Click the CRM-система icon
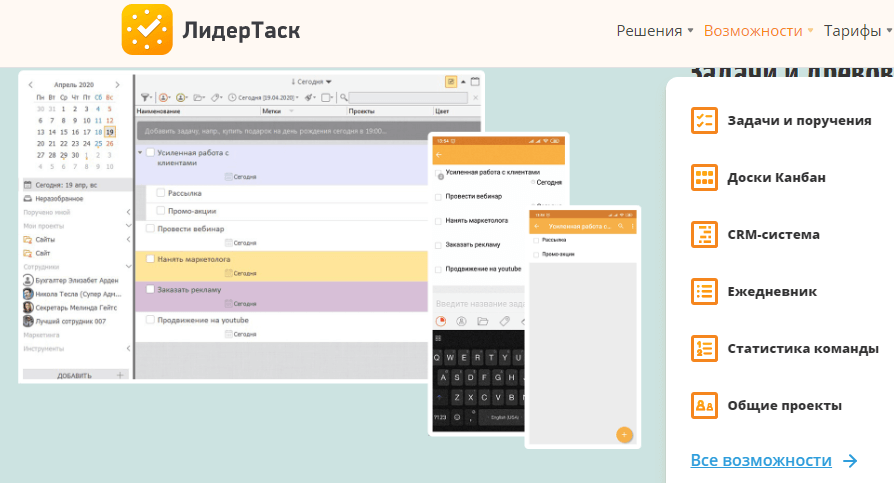894x483 pixels. [x=704, y=234]
